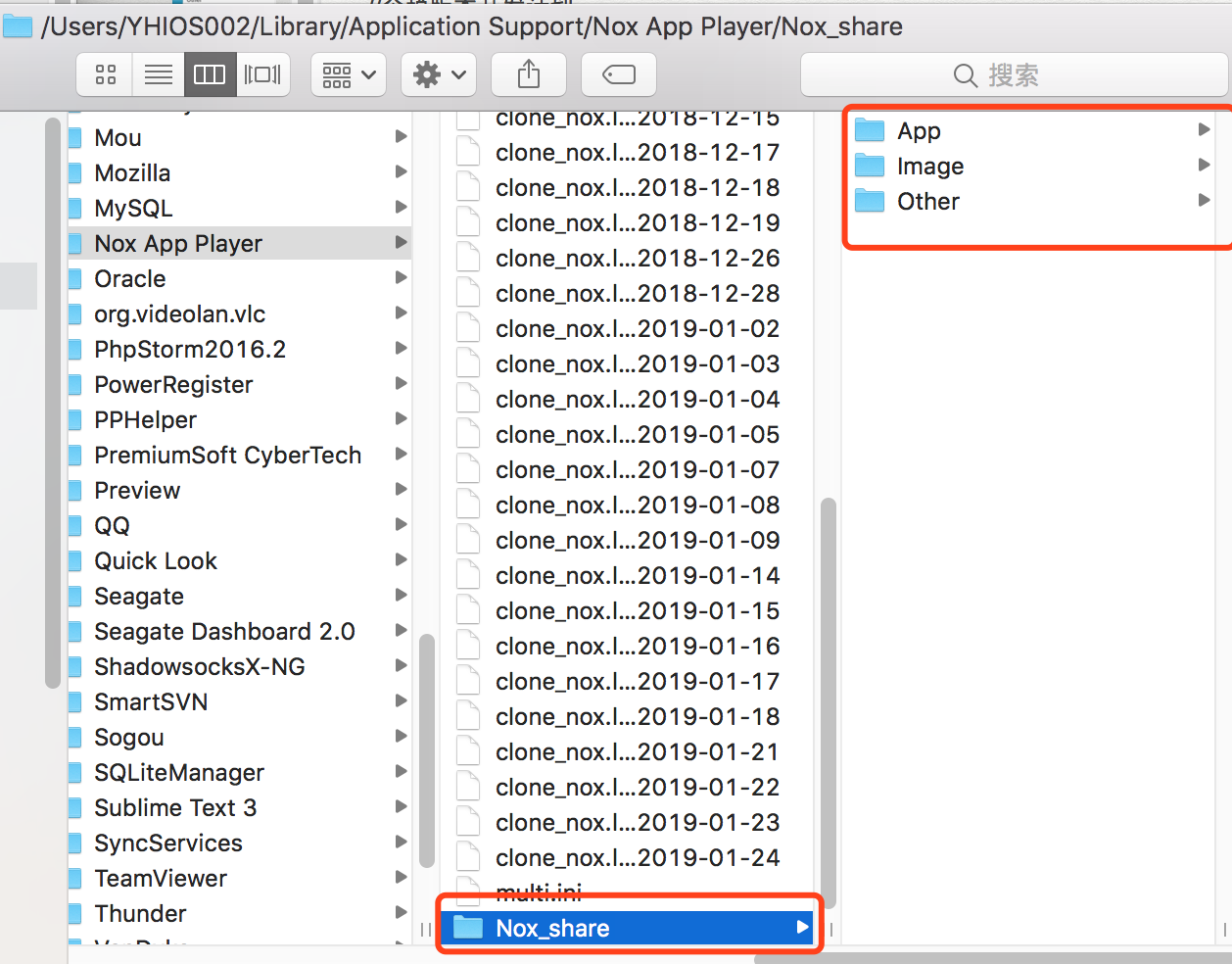This screenshot has width=1232, height=964.
Task: Click the folder icon in the path title
Action: coord(18,25)
